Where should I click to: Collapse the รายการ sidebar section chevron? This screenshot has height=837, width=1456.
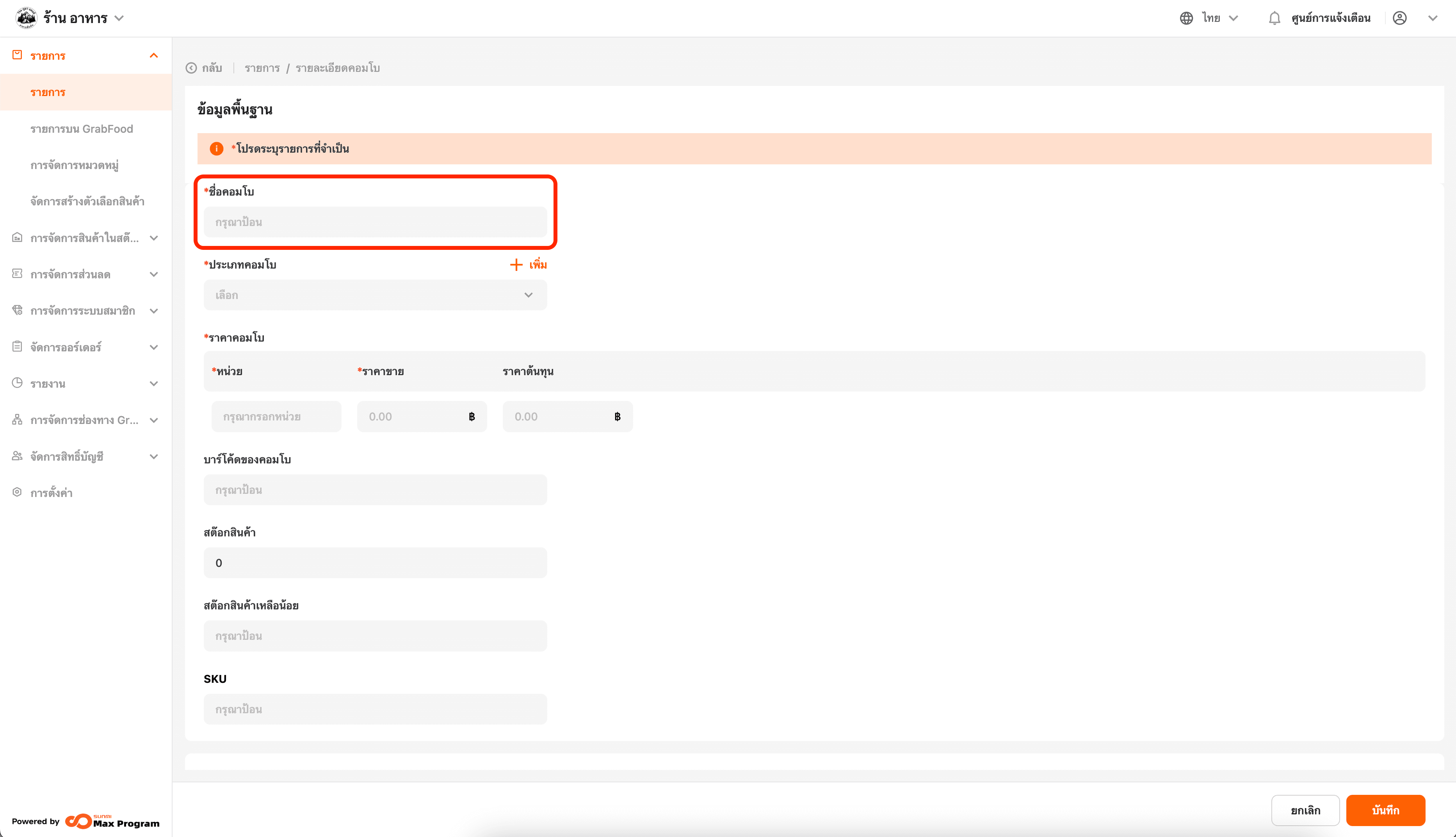pos(153,56)
